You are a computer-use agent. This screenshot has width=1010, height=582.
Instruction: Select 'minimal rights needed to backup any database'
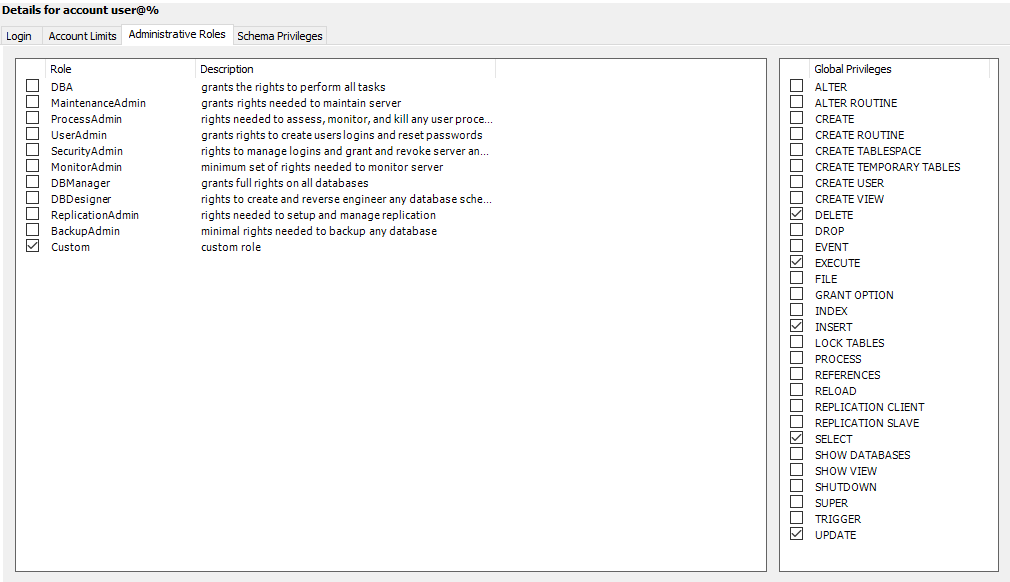tap(319, 231)
